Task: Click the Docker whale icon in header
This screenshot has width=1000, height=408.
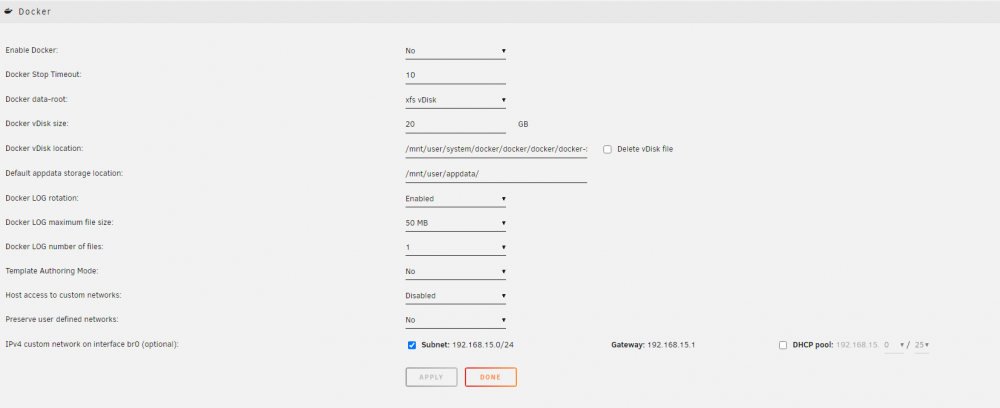Action: pyautogui.click(x=9, y=11)
